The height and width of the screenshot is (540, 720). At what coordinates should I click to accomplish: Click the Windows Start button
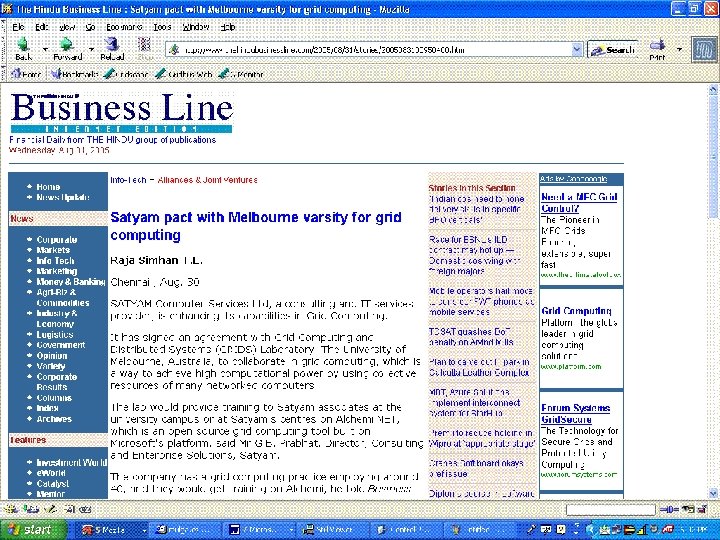[x=32, y=530]
